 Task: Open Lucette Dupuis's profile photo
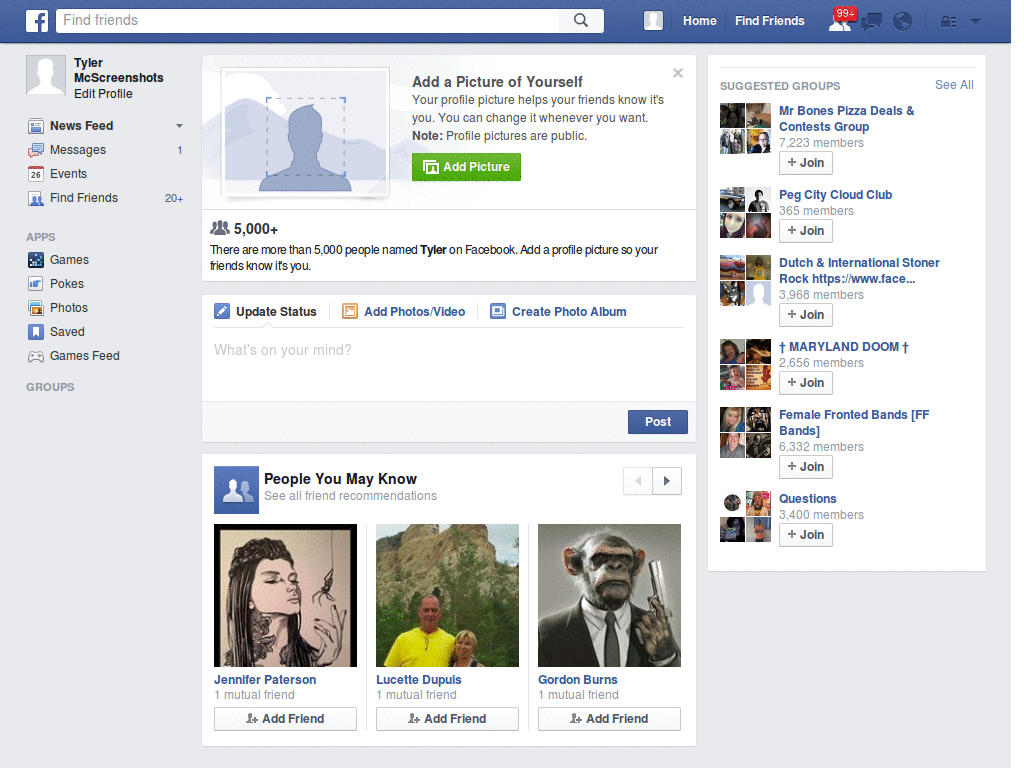pos(447,596)
